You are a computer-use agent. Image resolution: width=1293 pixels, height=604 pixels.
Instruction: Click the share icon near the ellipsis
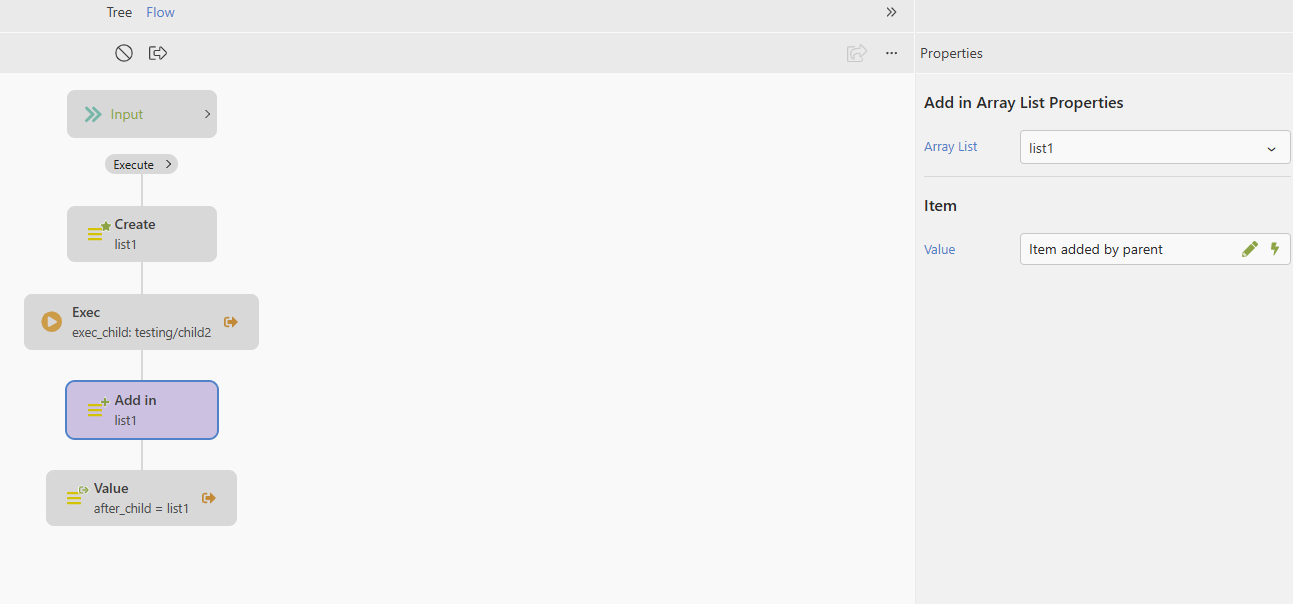856,54
